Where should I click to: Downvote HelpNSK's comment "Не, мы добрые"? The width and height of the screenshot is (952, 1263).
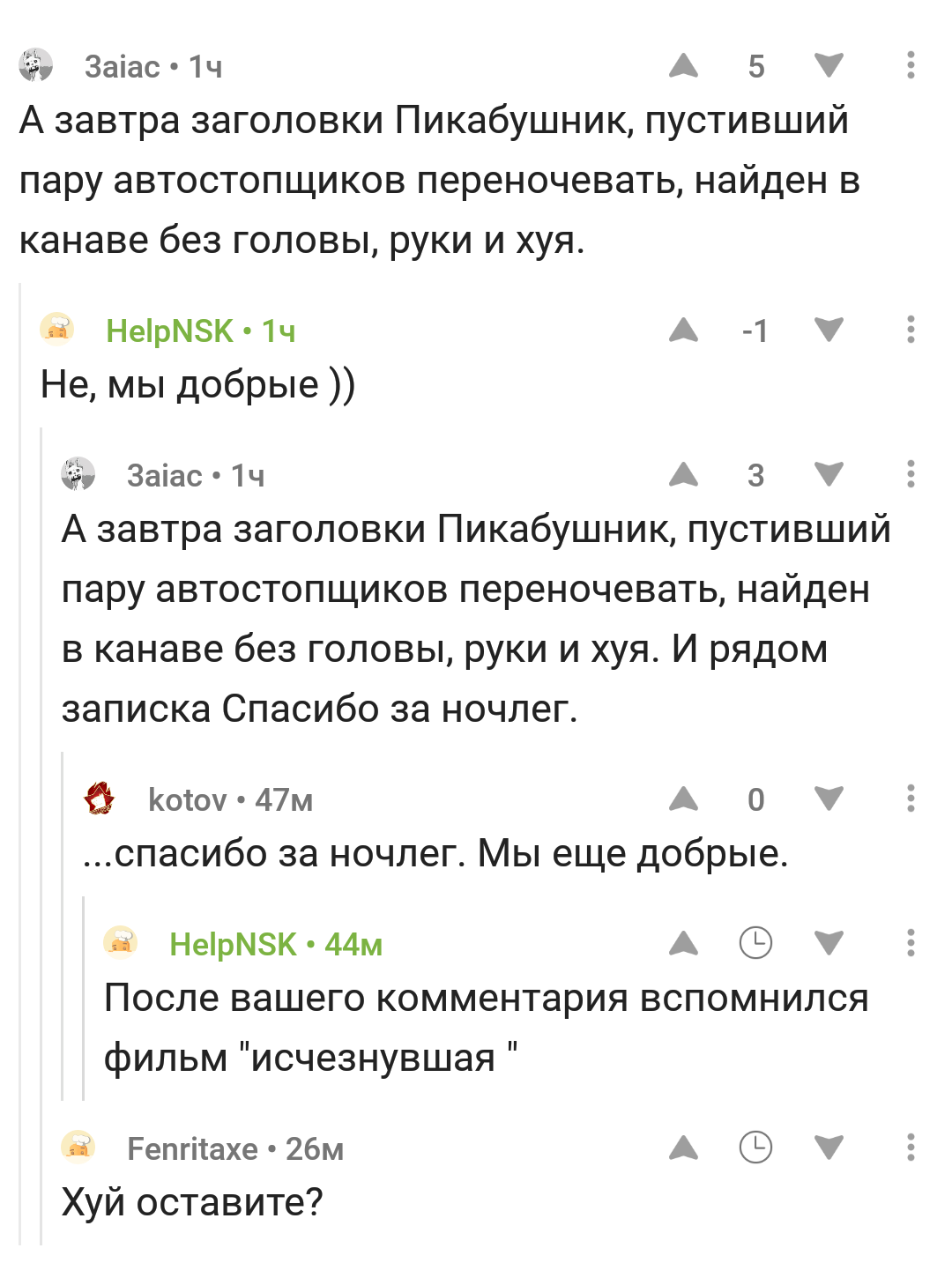pos(829,331)
